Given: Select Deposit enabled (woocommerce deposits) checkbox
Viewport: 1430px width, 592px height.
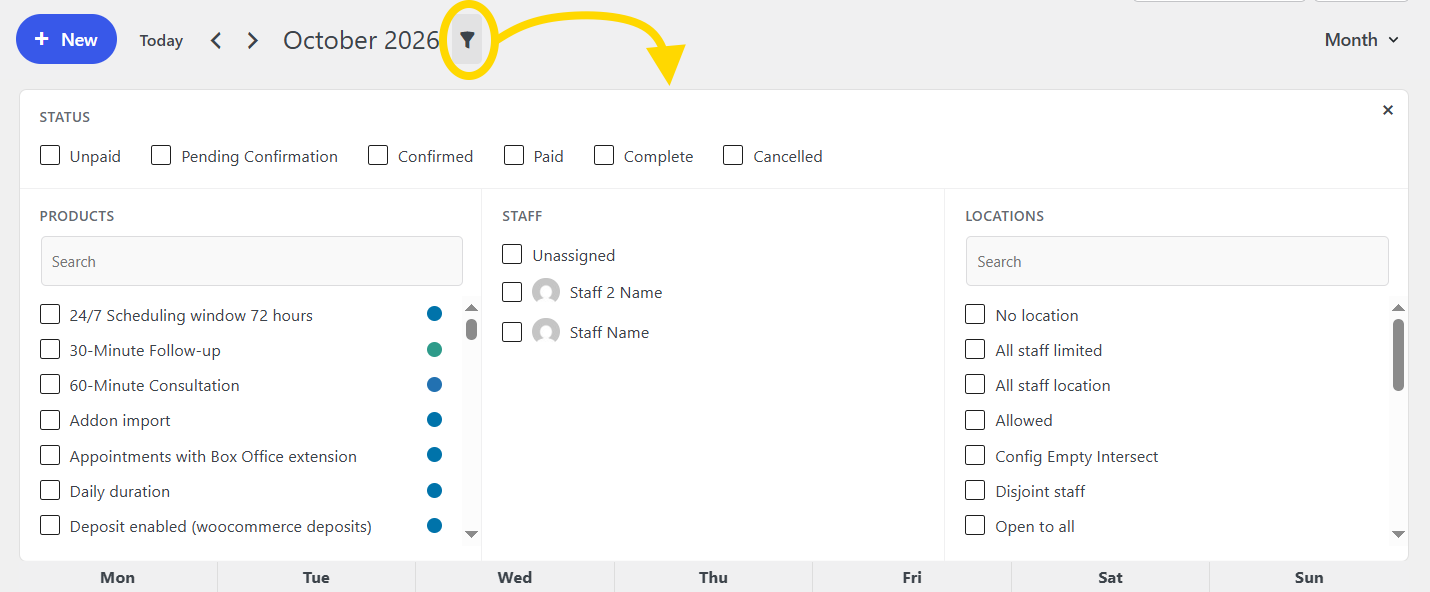Looking at the screenshot, I should 50,525.
